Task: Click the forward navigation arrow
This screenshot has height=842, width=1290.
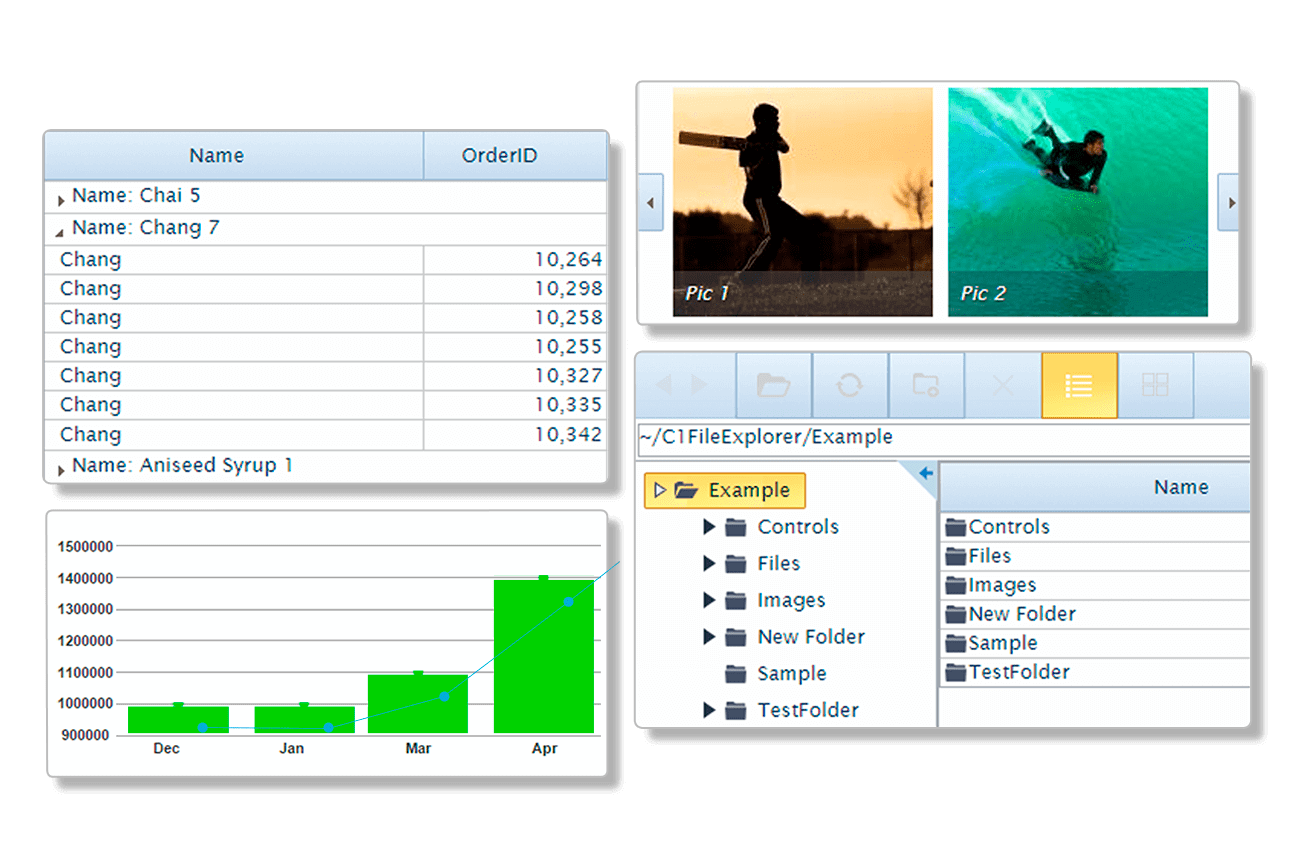Action: click(x=699, y=385)
